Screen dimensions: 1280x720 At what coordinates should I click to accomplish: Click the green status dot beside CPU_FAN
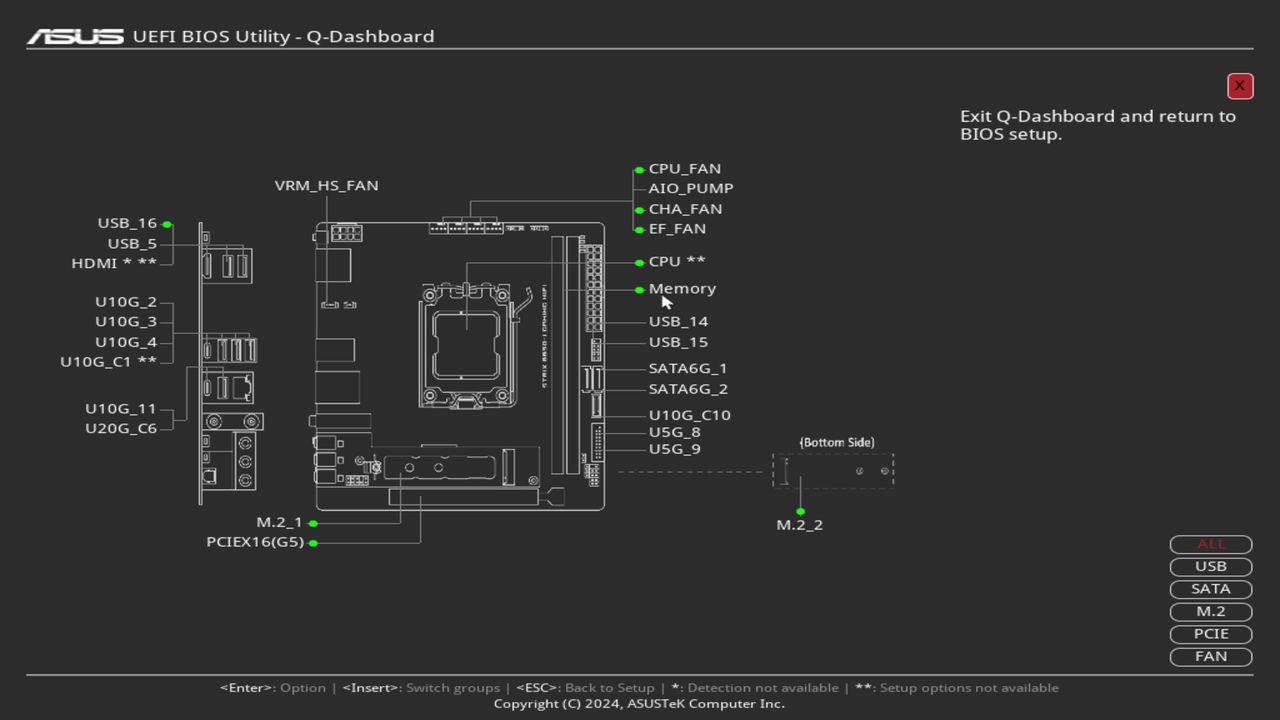(x=639, y=170)
